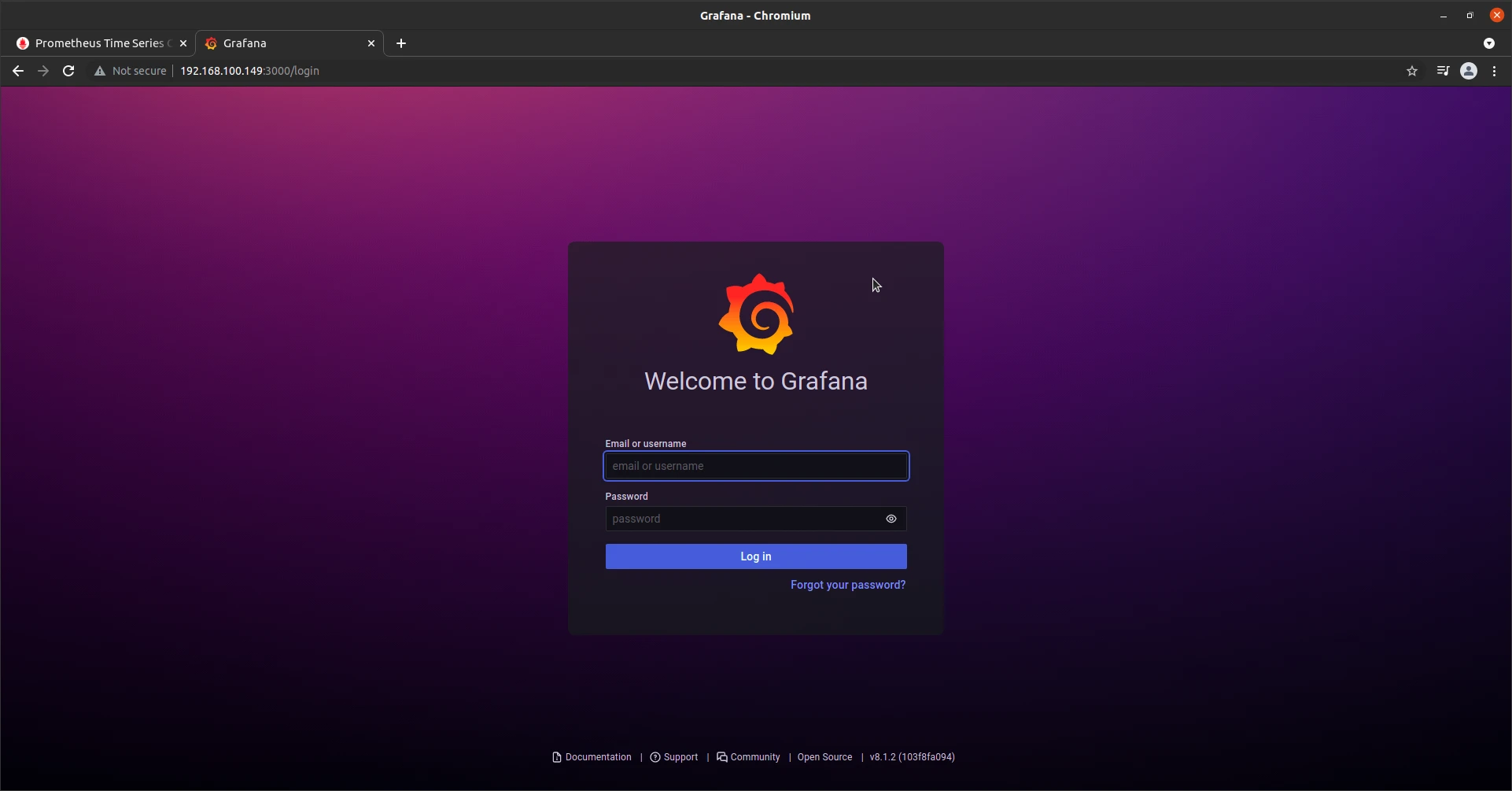
Task: Click the Not secure warning icon
Action: click(x=100, y=71)
